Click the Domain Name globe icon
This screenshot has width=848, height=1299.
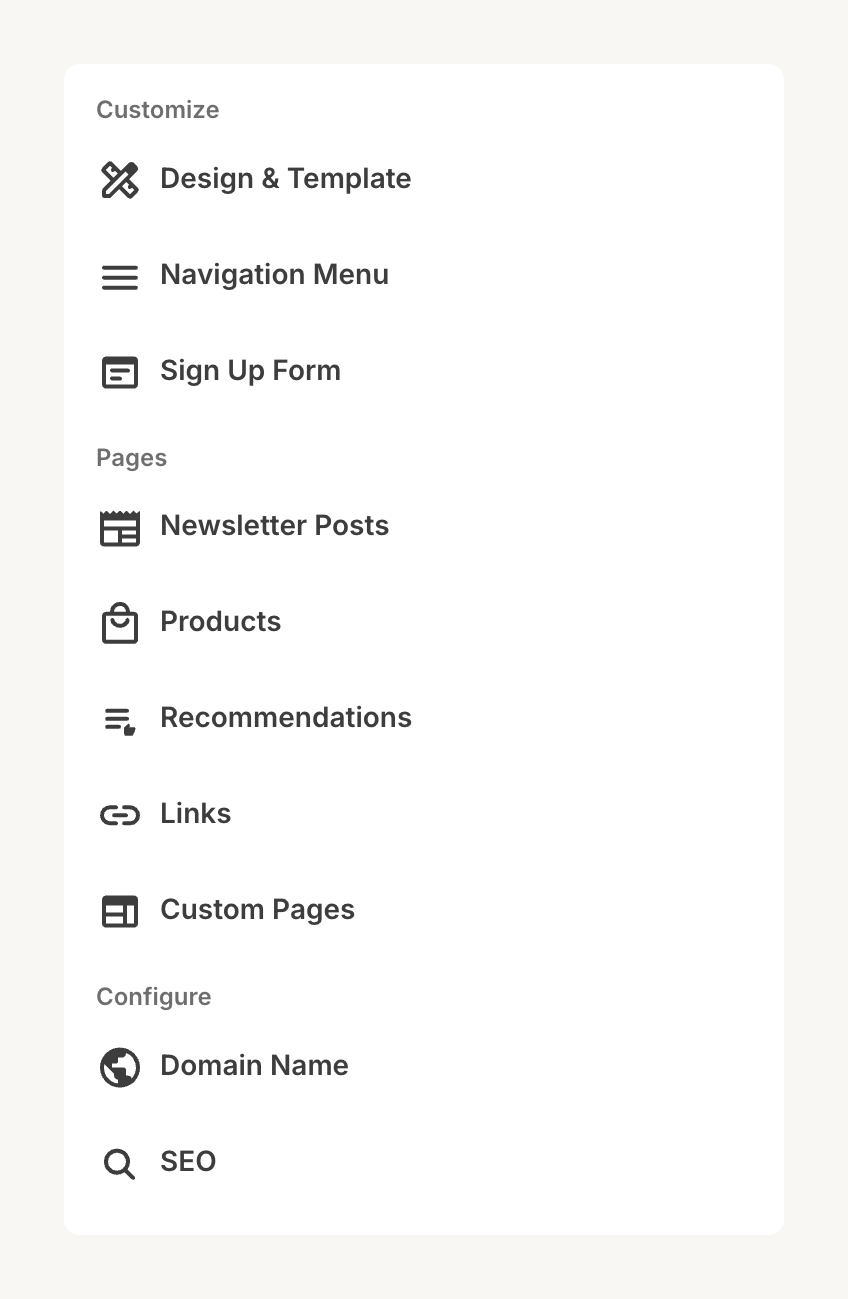(120, 1067)
